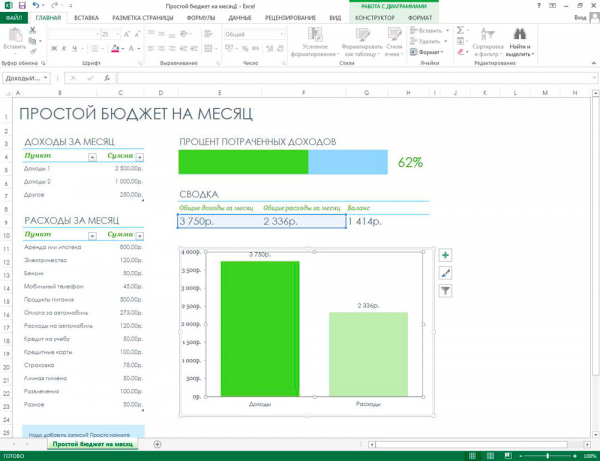Click the wrap text icon
The width and height of the screenshot is (600, 461).
(x=208, y=34)
